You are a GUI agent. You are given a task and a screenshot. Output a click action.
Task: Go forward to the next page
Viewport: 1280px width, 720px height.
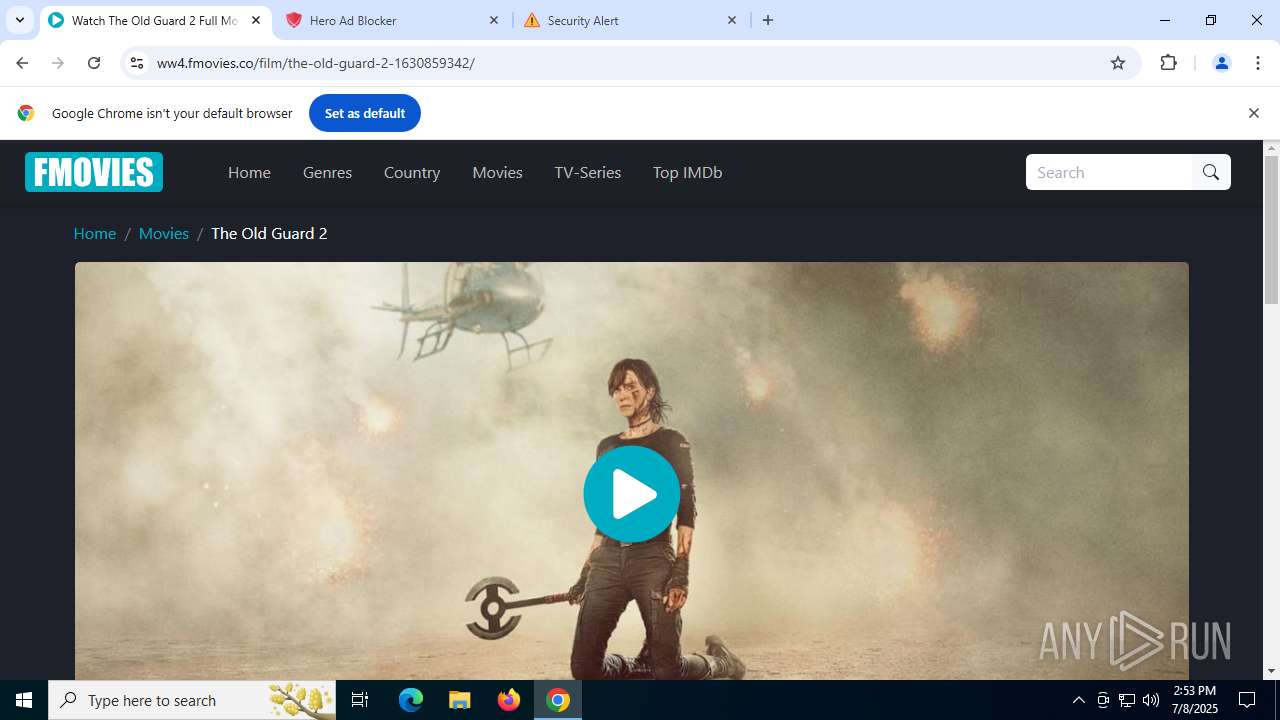58,63
